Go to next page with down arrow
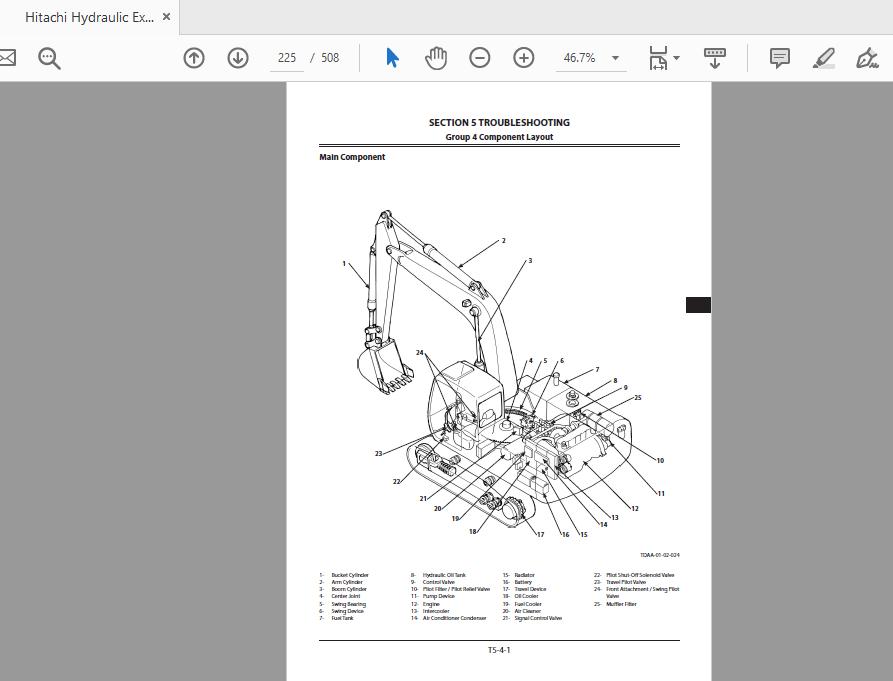893x681 pixels. click(237, 58)
